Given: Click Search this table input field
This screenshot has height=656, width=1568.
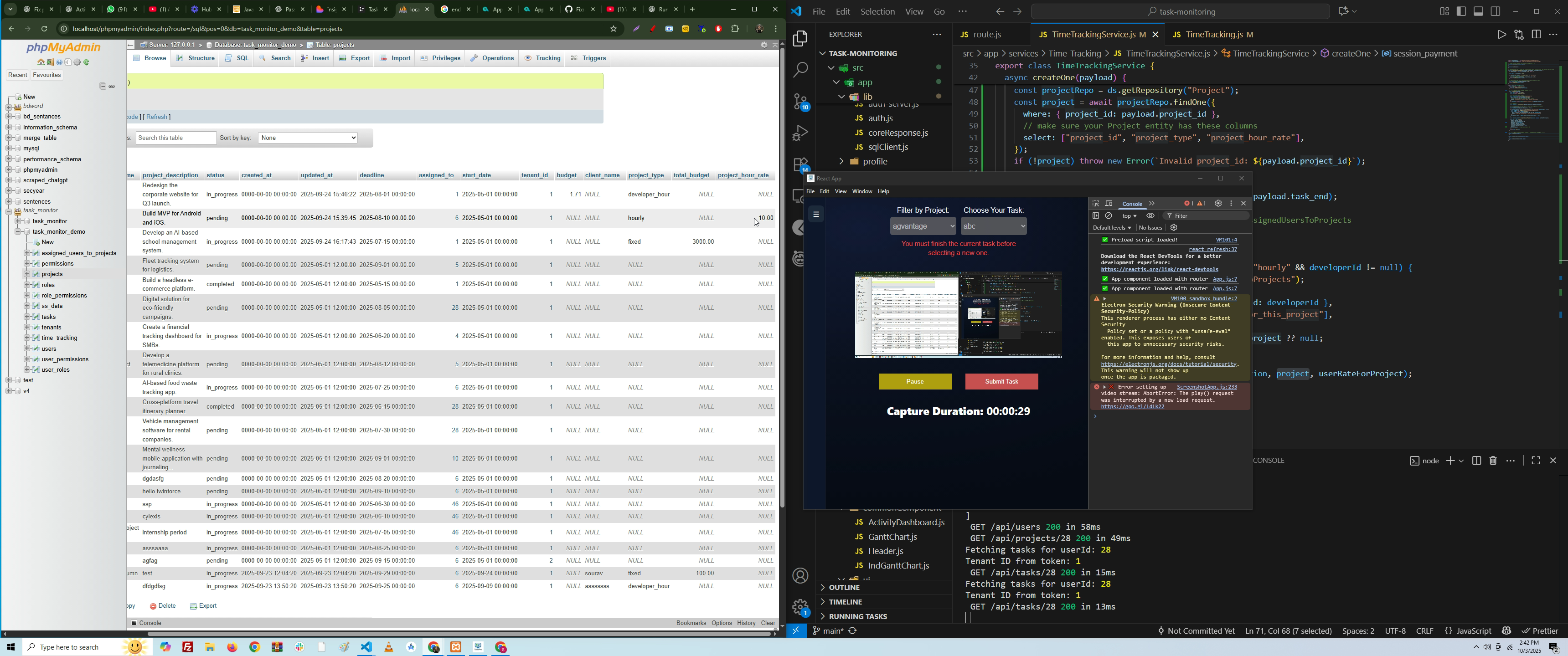Looking at the screenshot, I should [x=176, y=138].
